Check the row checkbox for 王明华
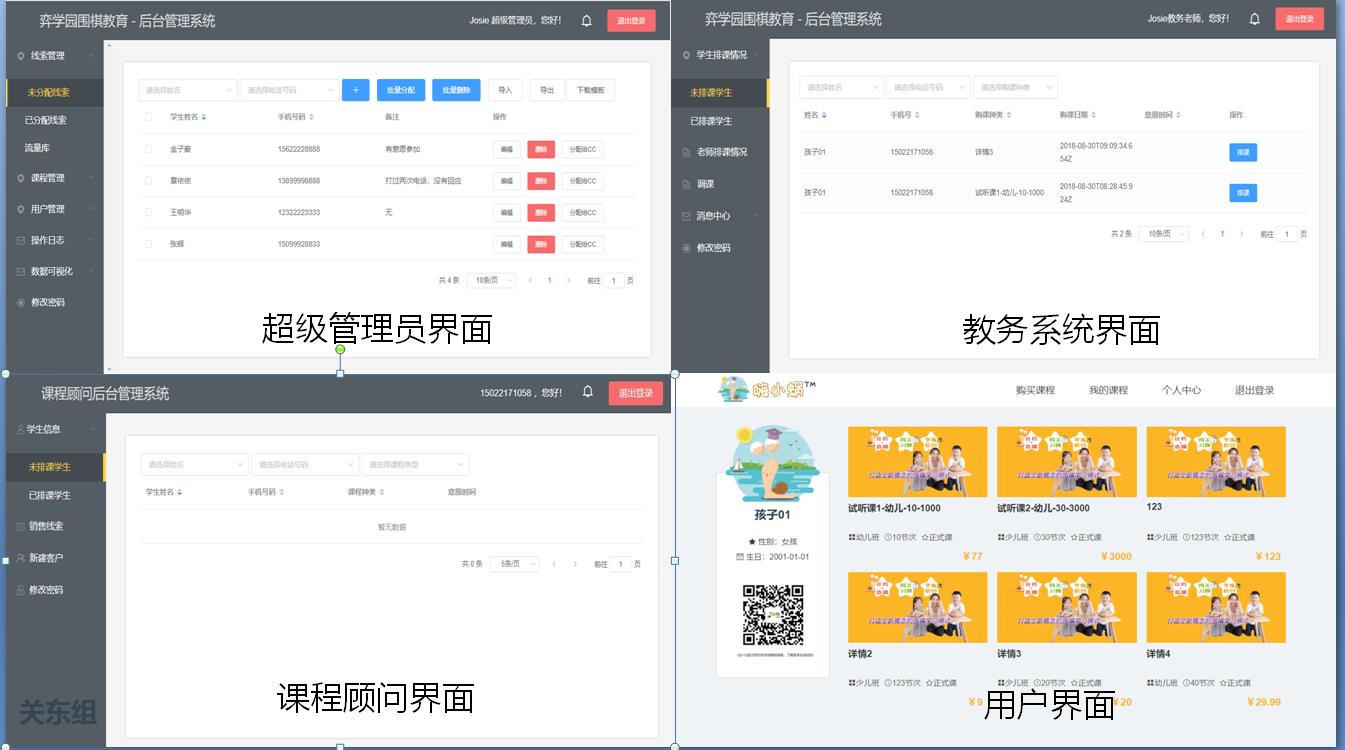1345x750 pixels. click(x=149, y=212)
